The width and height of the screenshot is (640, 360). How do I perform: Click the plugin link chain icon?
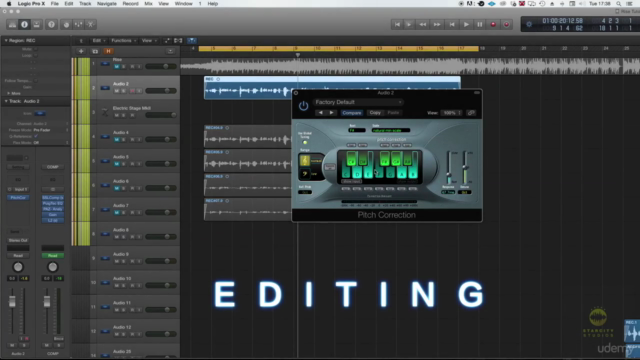[x=471, y=113]
